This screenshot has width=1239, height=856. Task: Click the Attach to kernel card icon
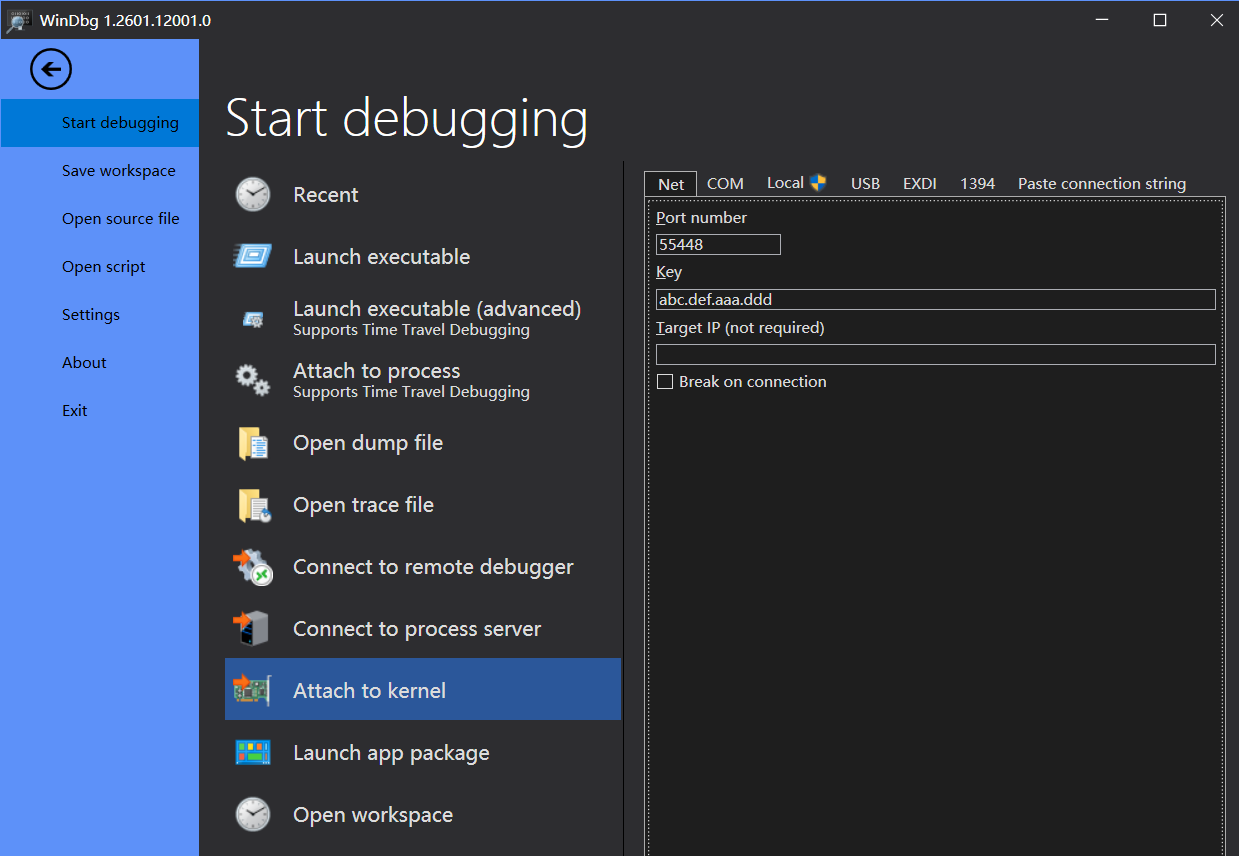pos(252,690)
